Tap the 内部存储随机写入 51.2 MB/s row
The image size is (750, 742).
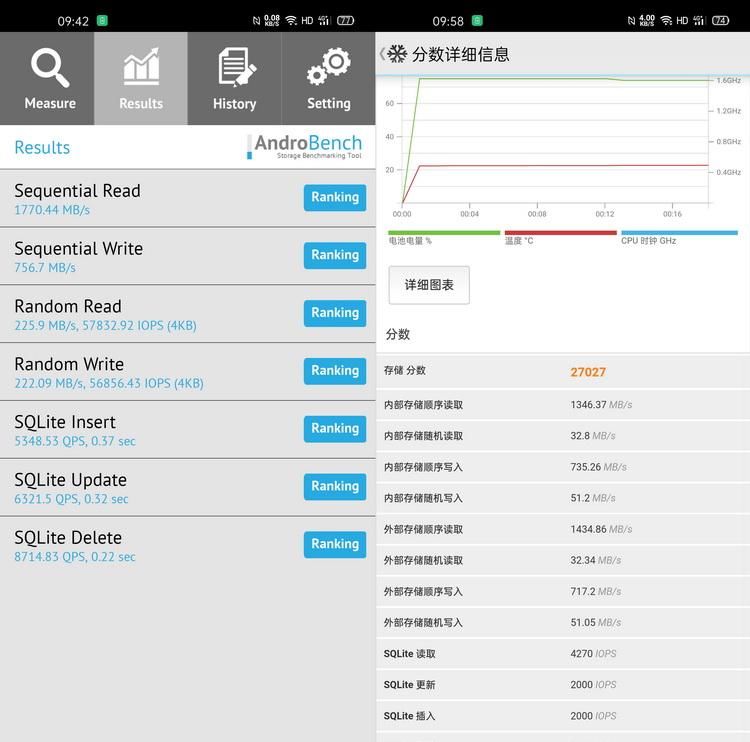[562, 498]
